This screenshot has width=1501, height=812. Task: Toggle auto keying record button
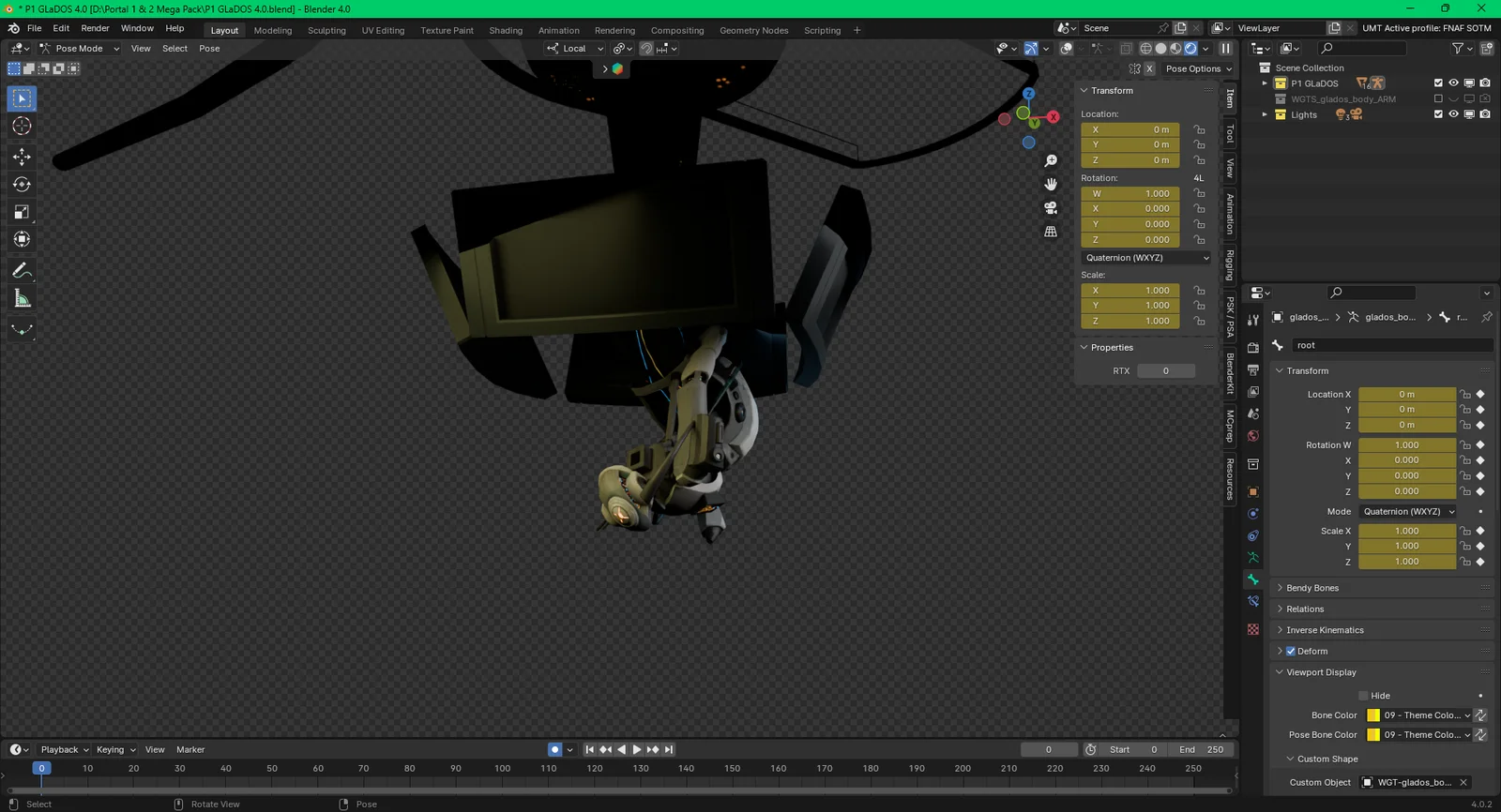(554, 749)
